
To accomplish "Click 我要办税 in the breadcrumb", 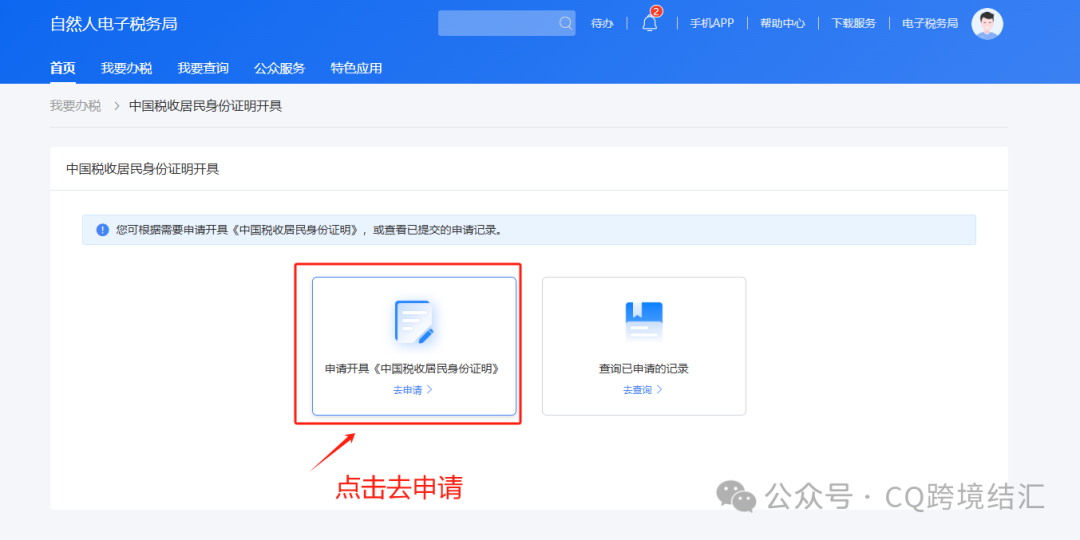I will point(75,106).
